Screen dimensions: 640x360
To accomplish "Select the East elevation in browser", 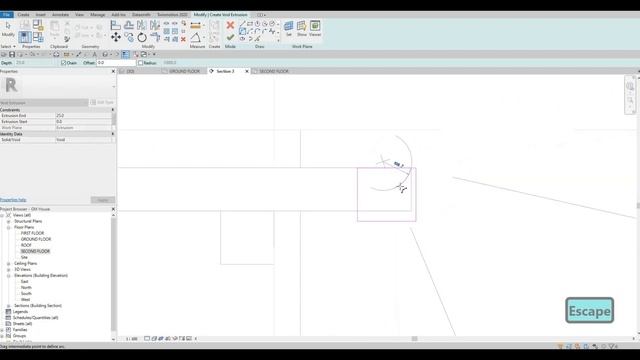I will (x=24, y=282).
